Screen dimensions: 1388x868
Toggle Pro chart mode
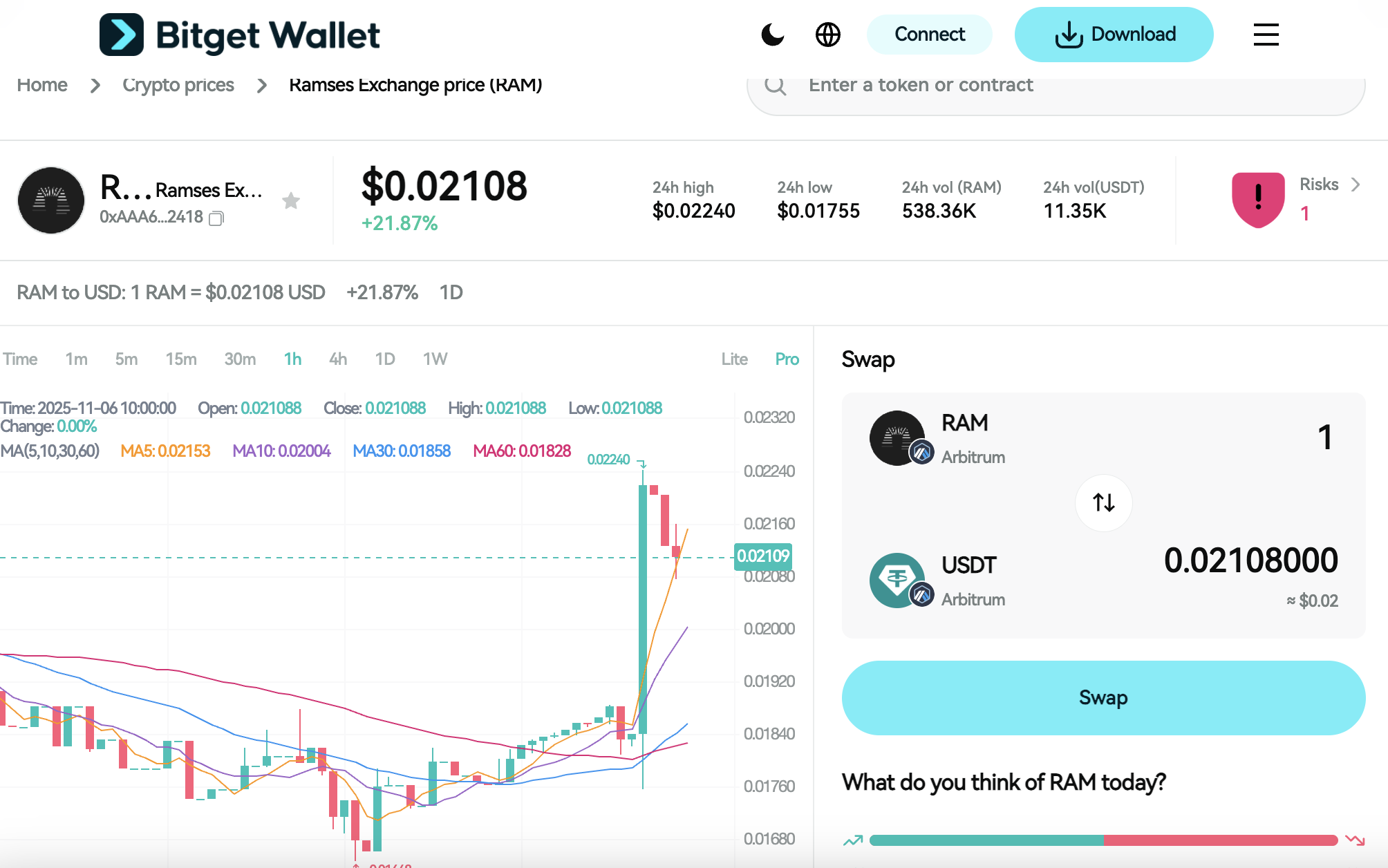click(x=786, y=359)
